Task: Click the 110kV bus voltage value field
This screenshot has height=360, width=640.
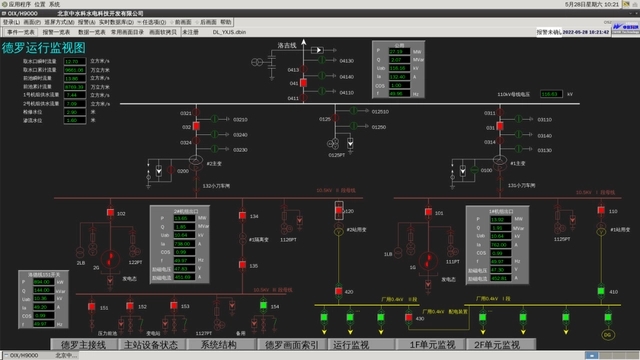Action: pyautogui.click(x=550, y=94)
